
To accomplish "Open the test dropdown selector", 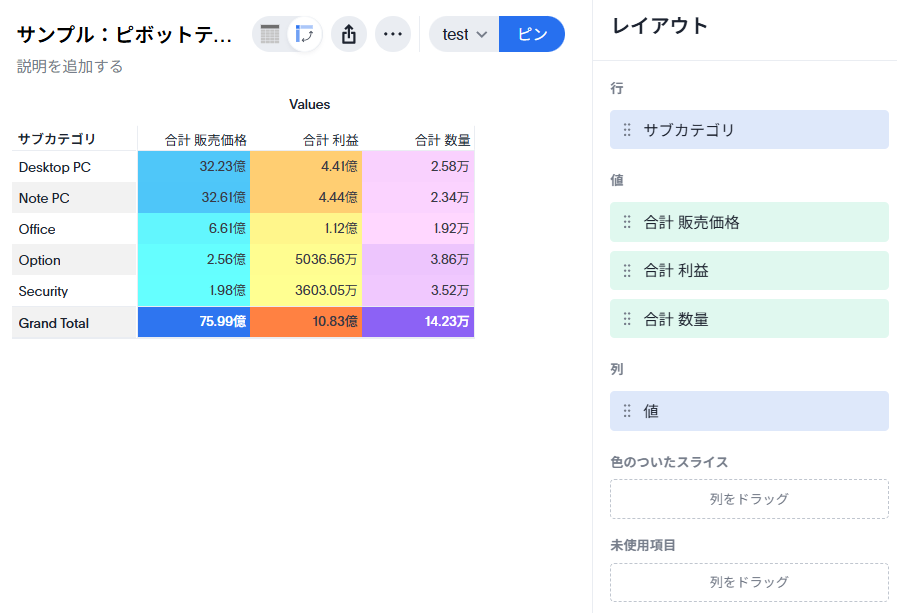I will tap(464, 34).
